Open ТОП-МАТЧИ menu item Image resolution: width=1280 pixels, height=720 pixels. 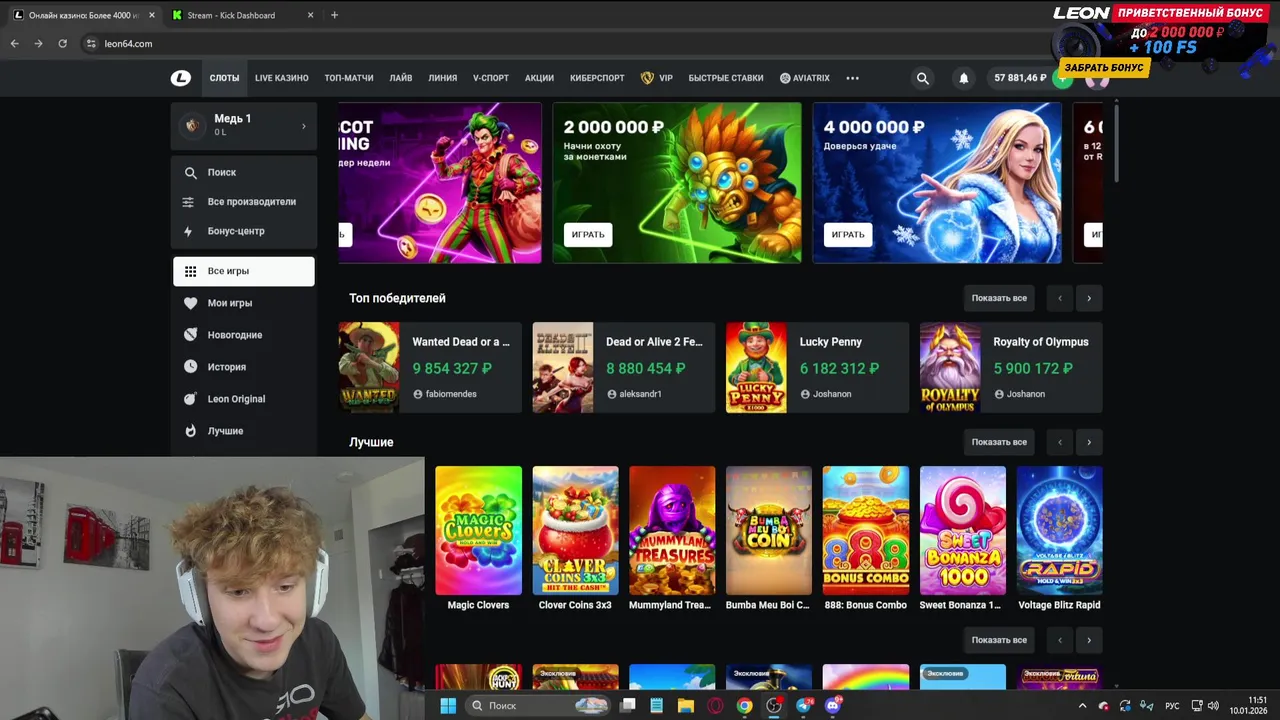(x=349, y=78)
